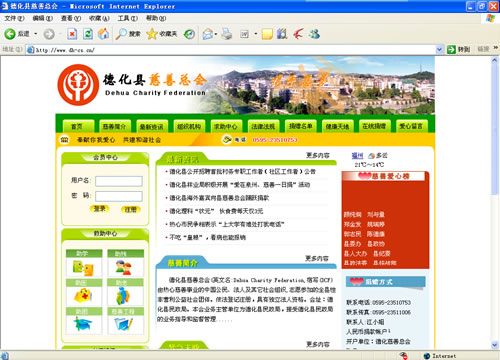Expand the address bar dropdown arrow

pyautogui.click(x=439, y=50)
